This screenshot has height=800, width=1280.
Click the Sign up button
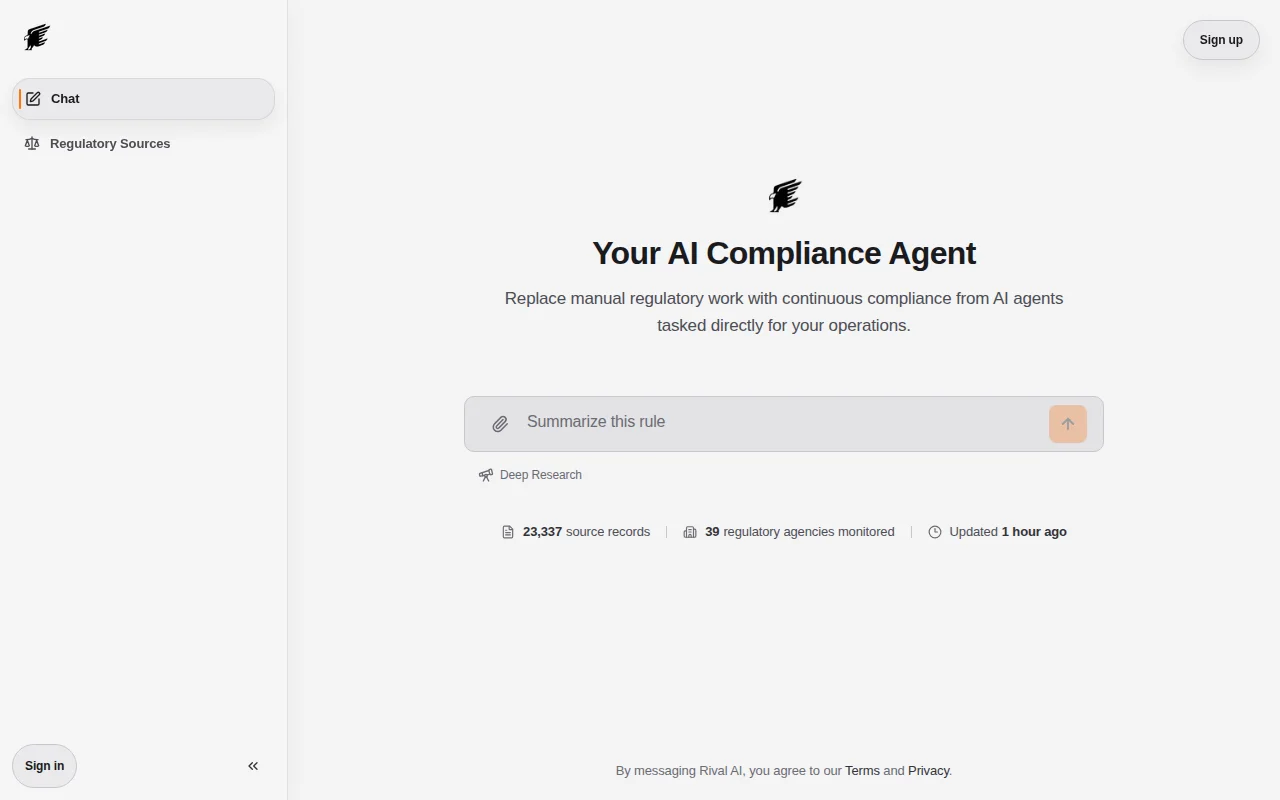pyautogui.click(x=1221, y=40)
